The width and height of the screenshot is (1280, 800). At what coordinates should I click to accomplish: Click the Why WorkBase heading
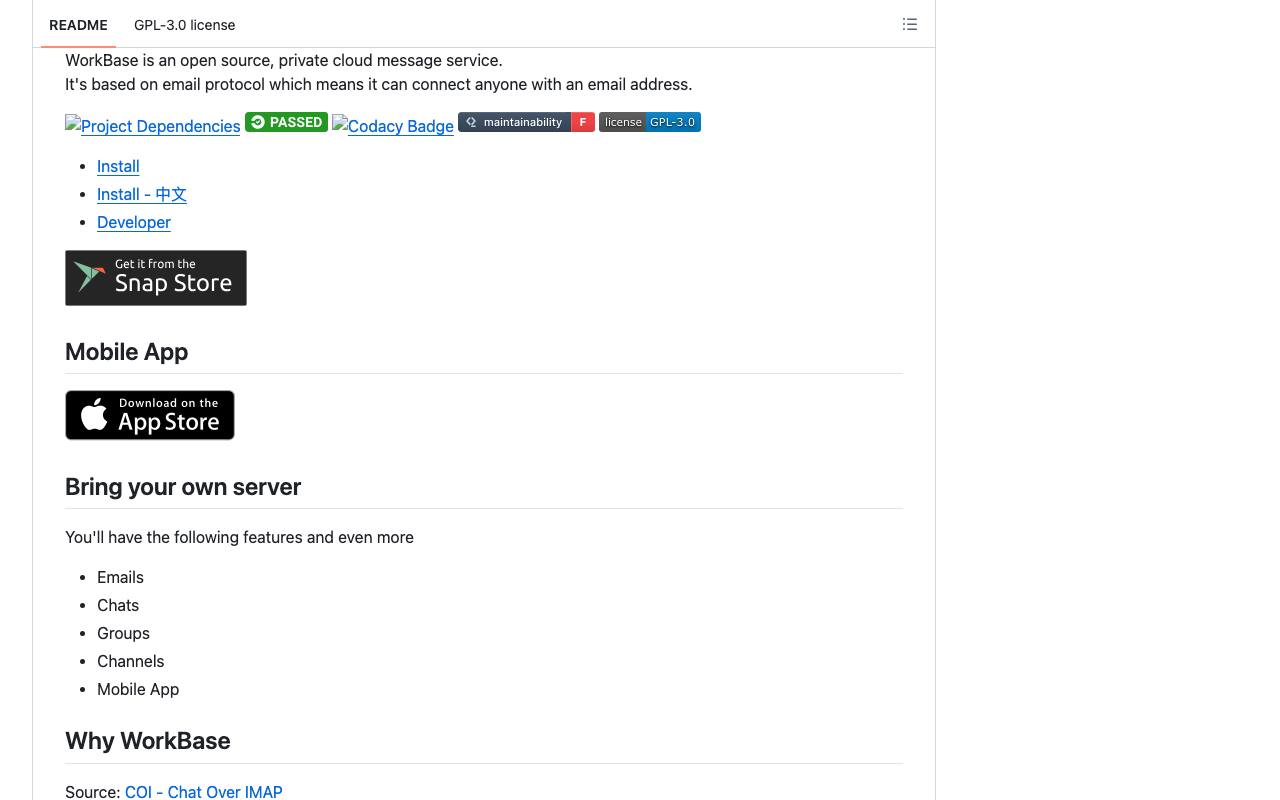coord(148,741)
